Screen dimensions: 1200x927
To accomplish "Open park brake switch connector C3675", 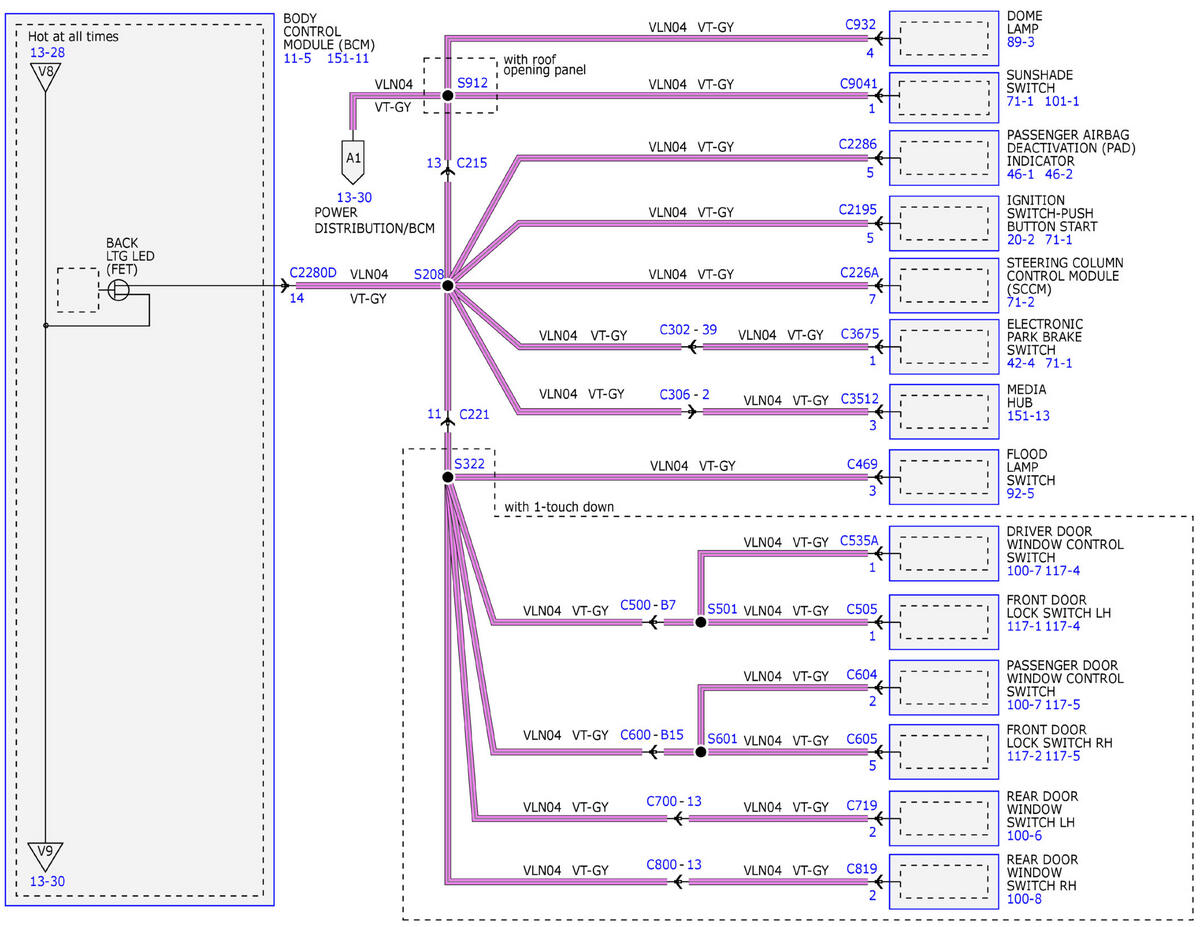I will 860,335.
